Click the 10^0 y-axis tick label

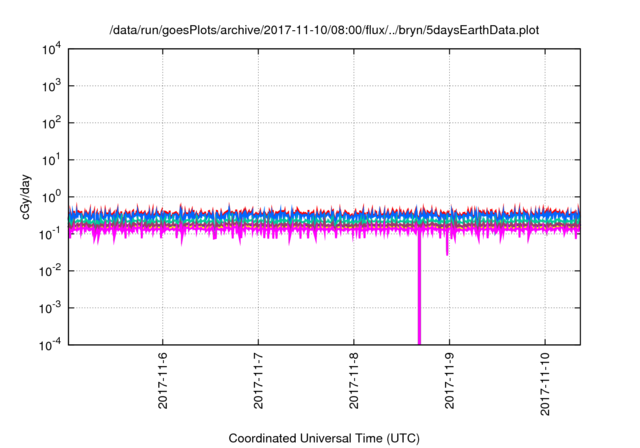(51, 197)
